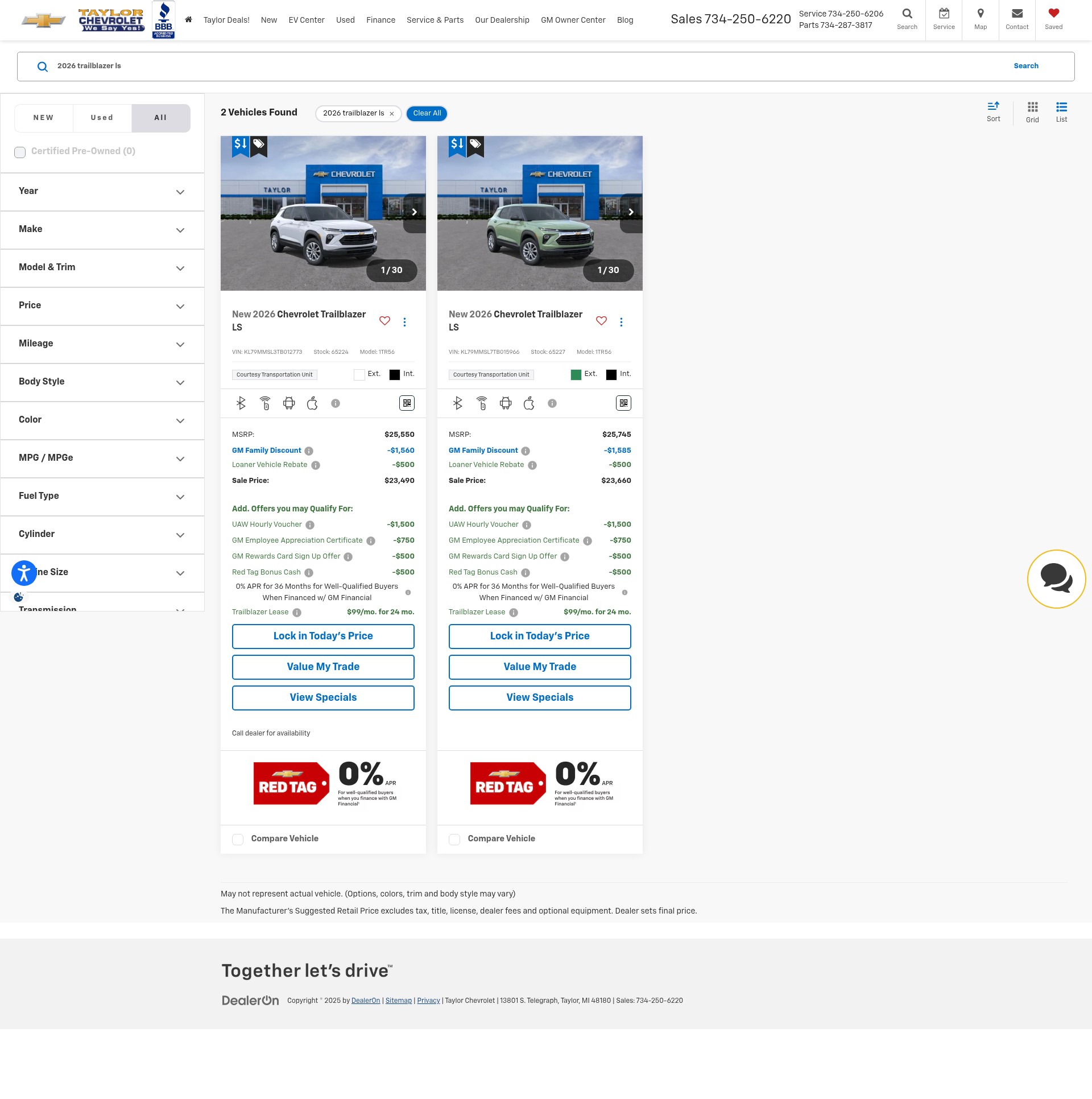Screen dimensions: 1092x1099
Task: Open Taylor Deals! menu item
Action: coord(226,20)
